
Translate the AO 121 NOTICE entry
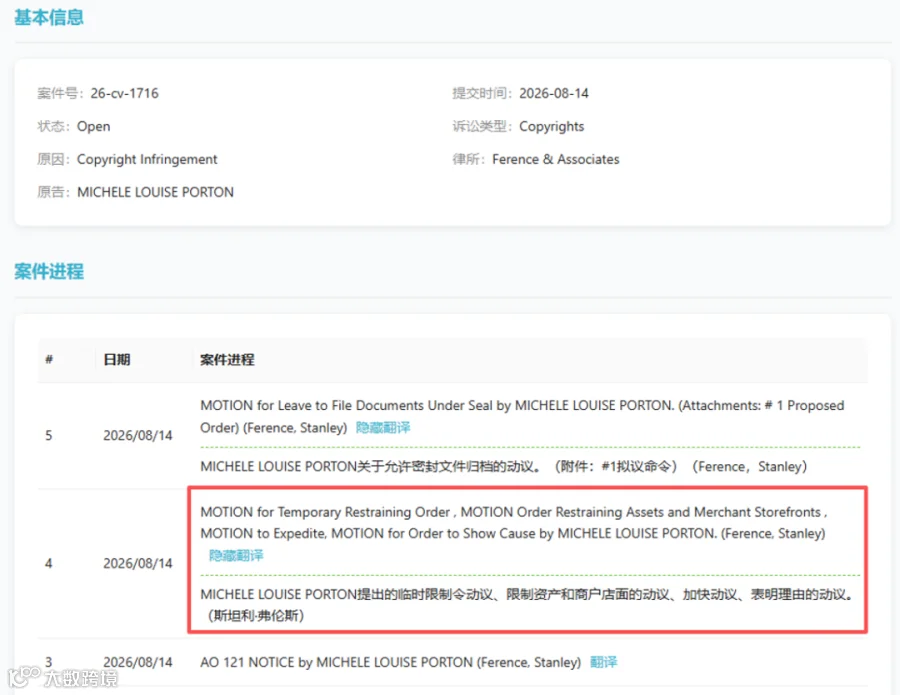(x=603, y=662)
